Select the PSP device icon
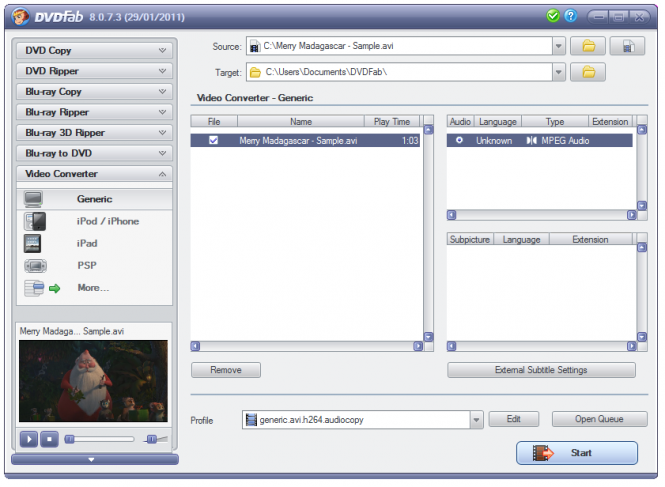The height and width of the screenshot is (487, 665). [x=36, y=266]
